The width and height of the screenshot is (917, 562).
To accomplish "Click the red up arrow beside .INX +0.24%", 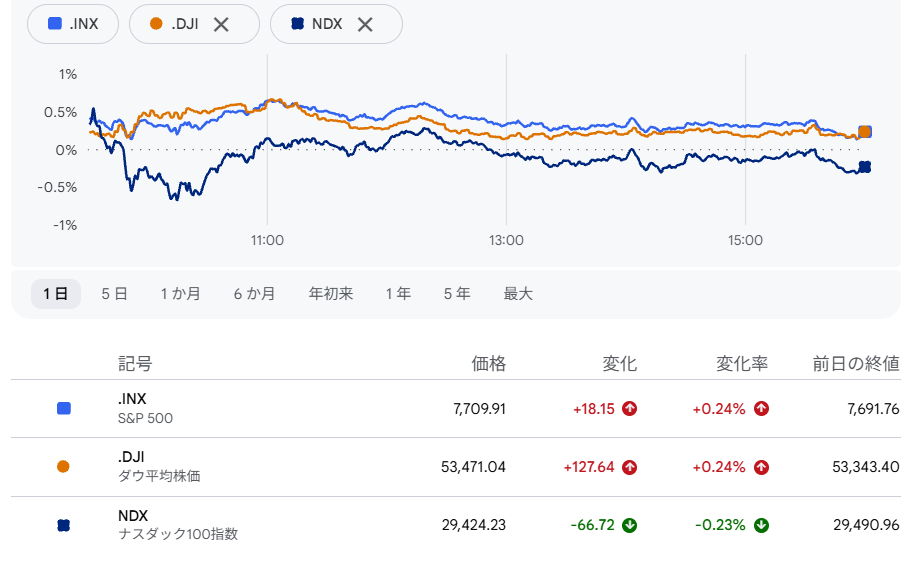I will (761, 409).
